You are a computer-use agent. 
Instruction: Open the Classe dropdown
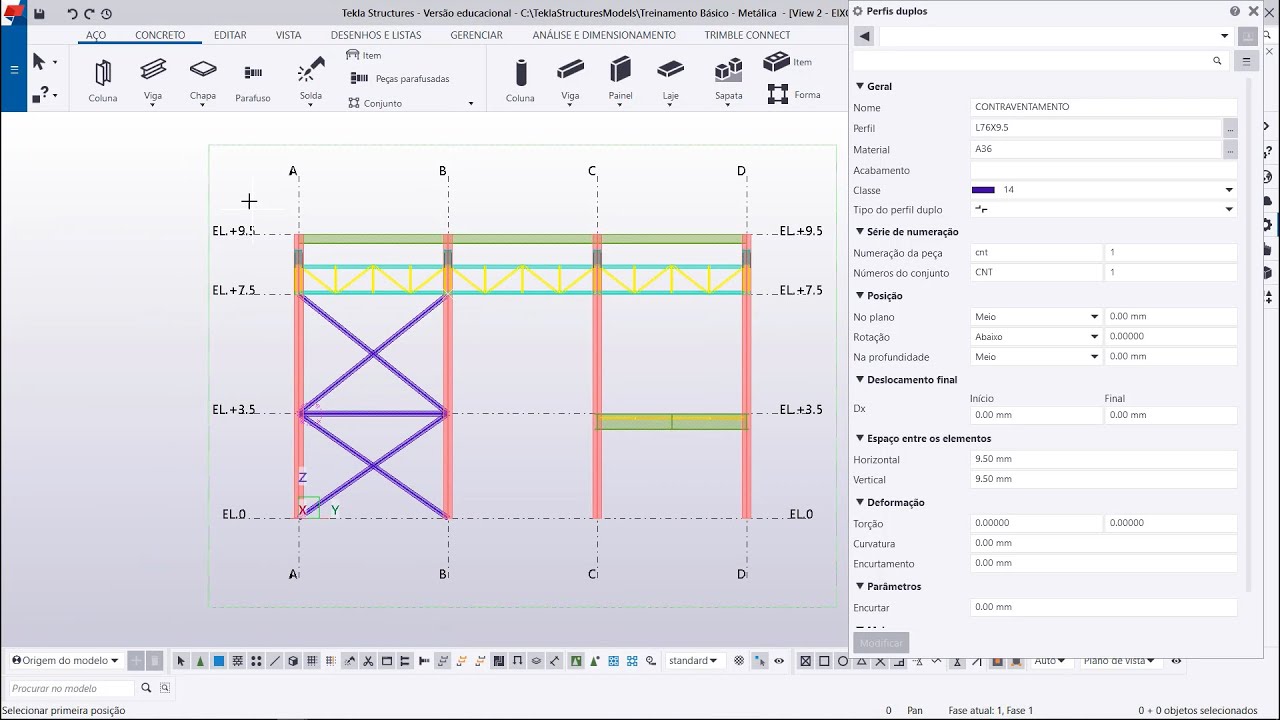tap(1229, 190)
